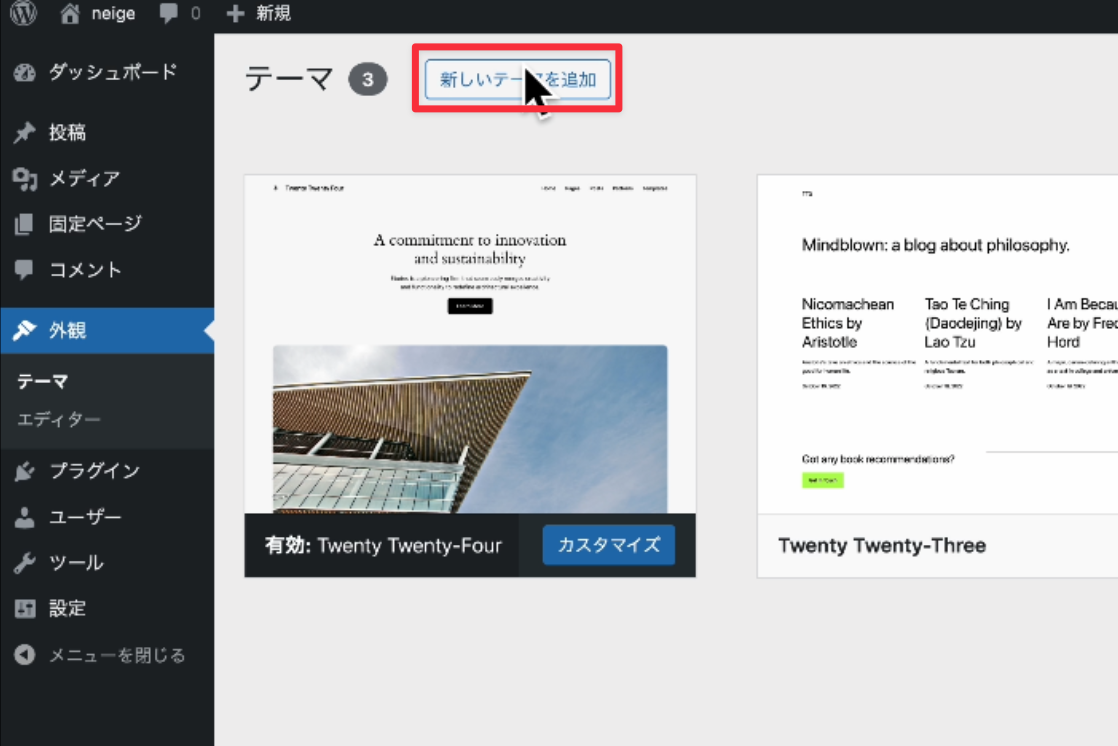Screen dimensions: 1118x746
Task: Click the 外観 paintbrush icon
Action: click(25, 331)
